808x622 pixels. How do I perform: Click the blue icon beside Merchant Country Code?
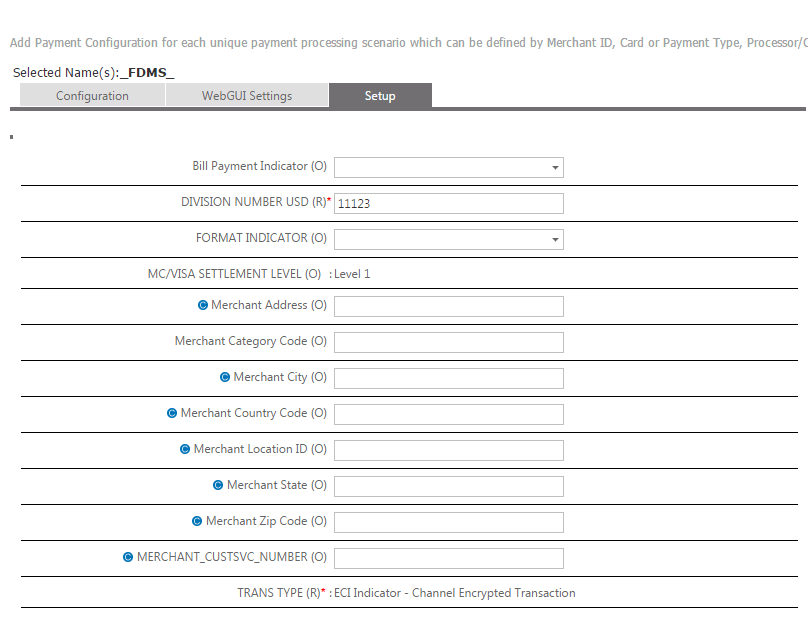pyautogui.click(x=172, y=413)
